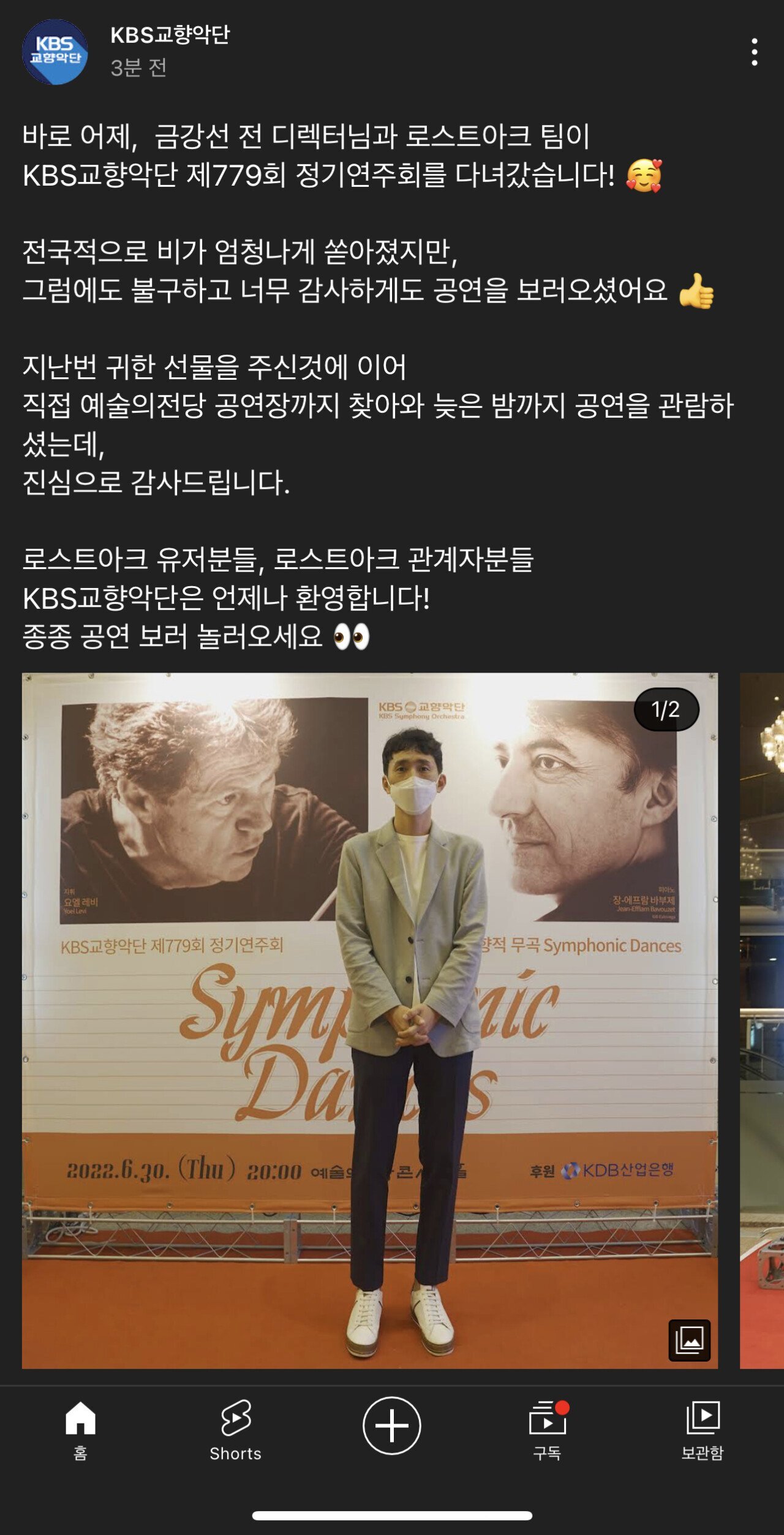
Task: Tap the 3분 전 timestamp
Action: coord(138,67)
